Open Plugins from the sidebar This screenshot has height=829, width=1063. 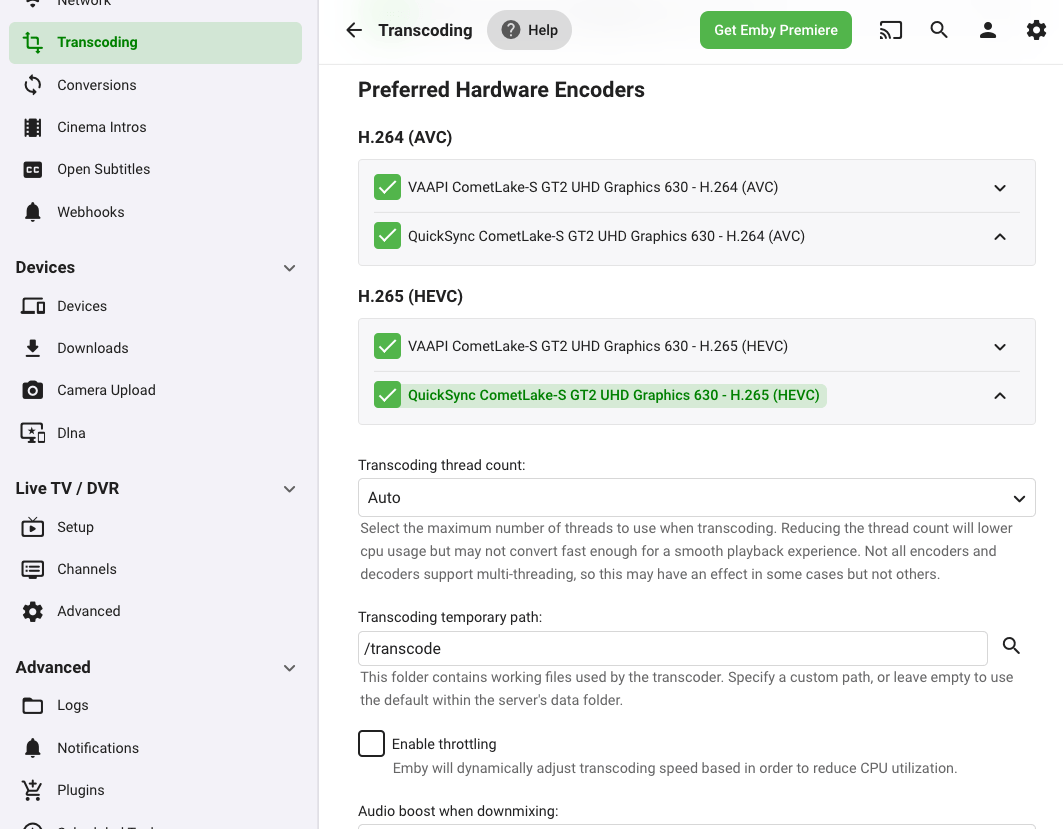[x=80, y=790]
